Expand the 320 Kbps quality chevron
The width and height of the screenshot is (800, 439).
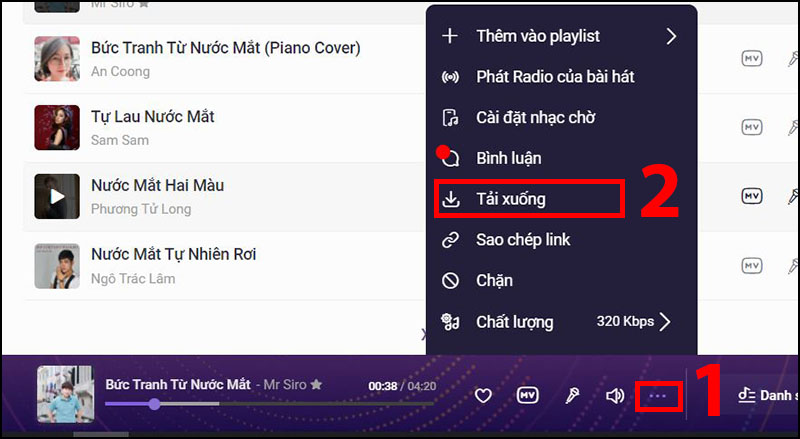click(665, 322)
